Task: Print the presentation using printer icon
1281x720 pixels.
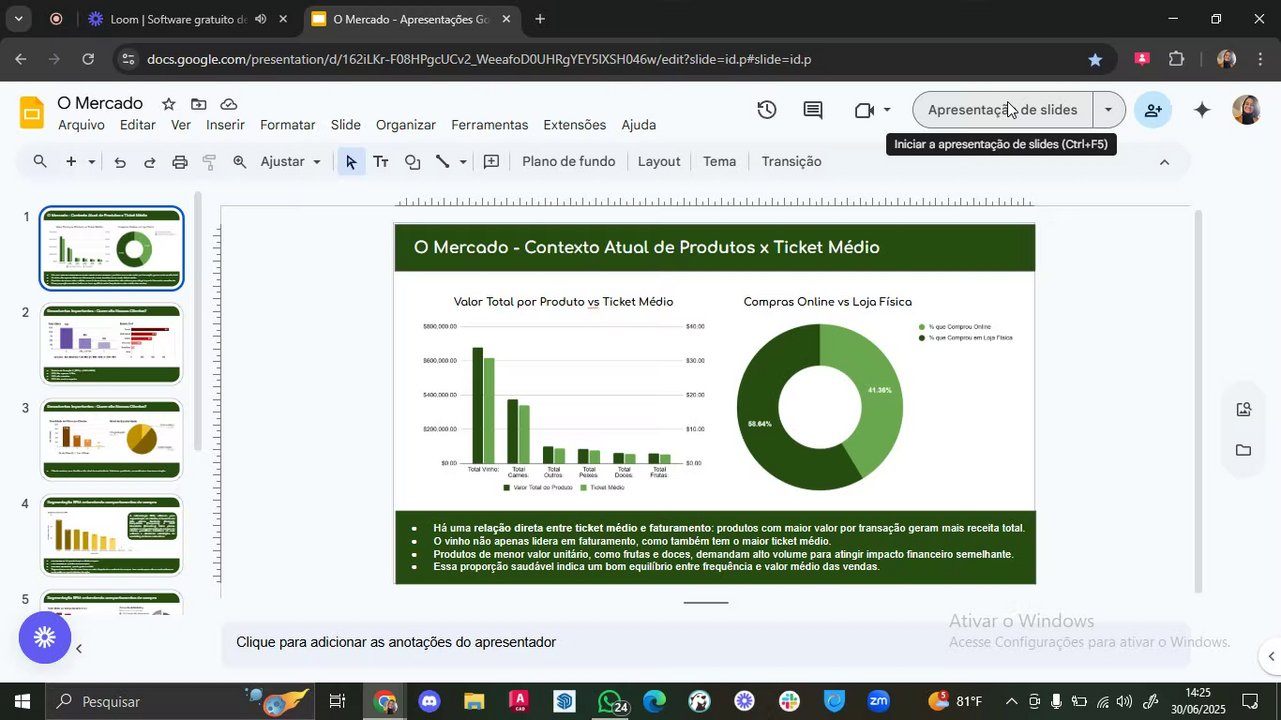Action: tap(180, 162)
